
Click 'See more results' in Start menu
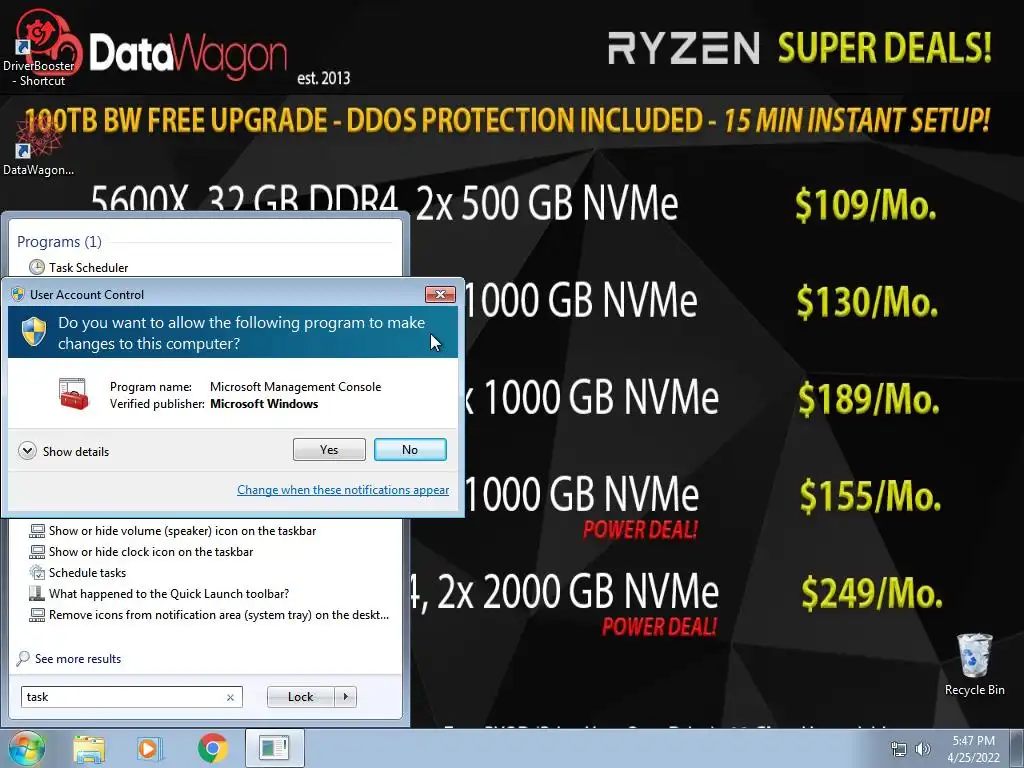pyautogui.click(x=78, y=659)
